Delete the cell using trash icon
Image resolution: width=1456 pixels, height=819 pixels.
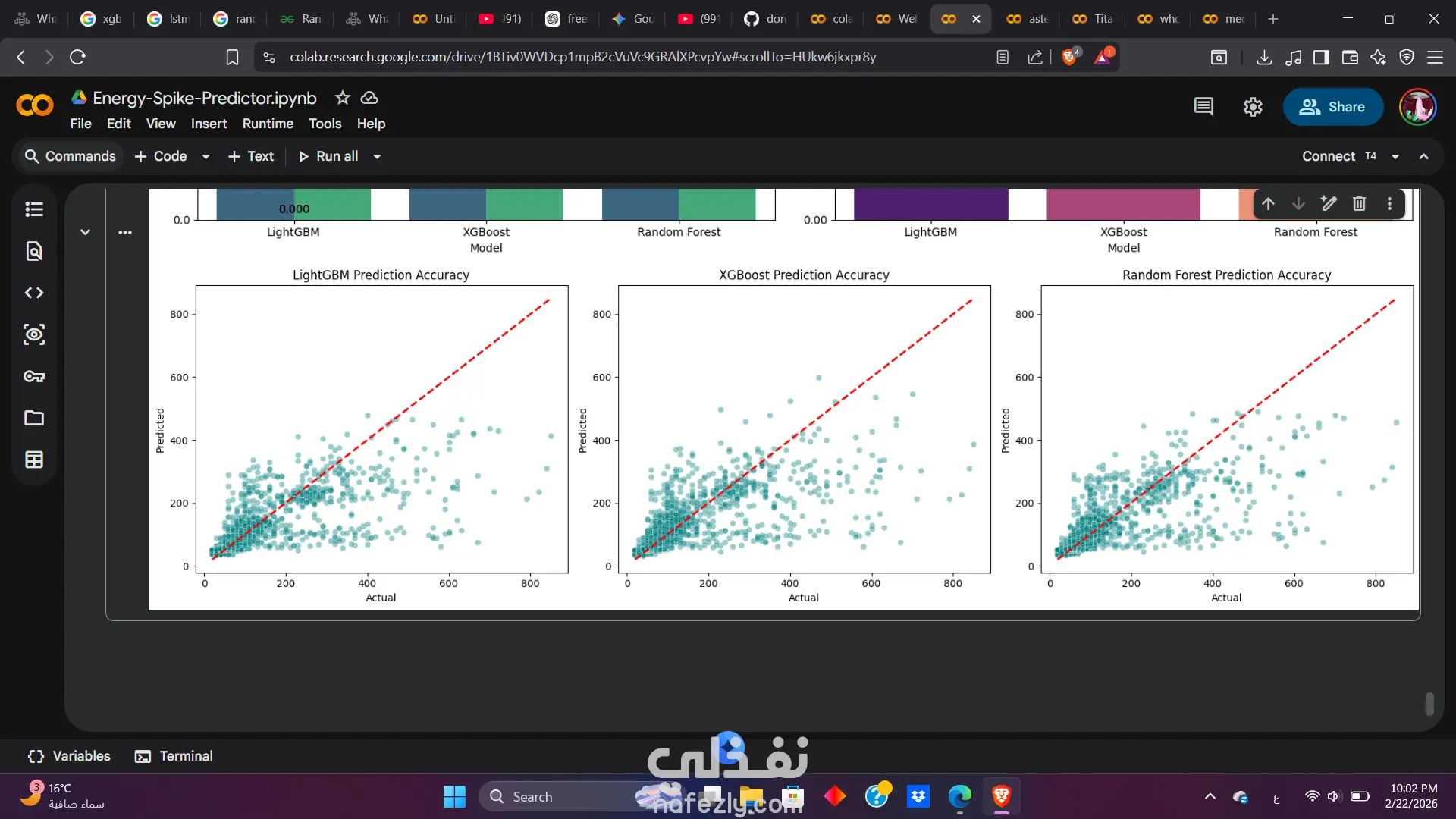(1359, 203)
